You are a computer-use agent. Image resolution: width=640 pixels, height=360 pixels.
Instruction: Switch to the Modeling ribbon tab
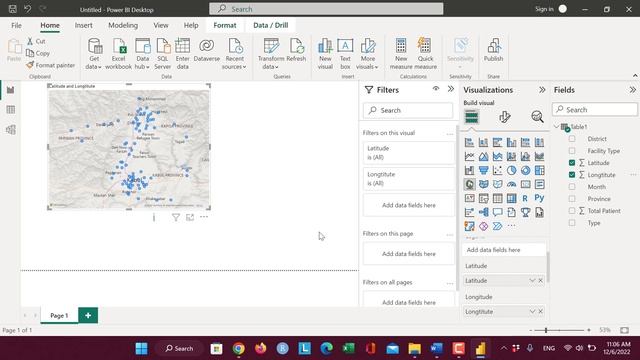coord(123,25)
